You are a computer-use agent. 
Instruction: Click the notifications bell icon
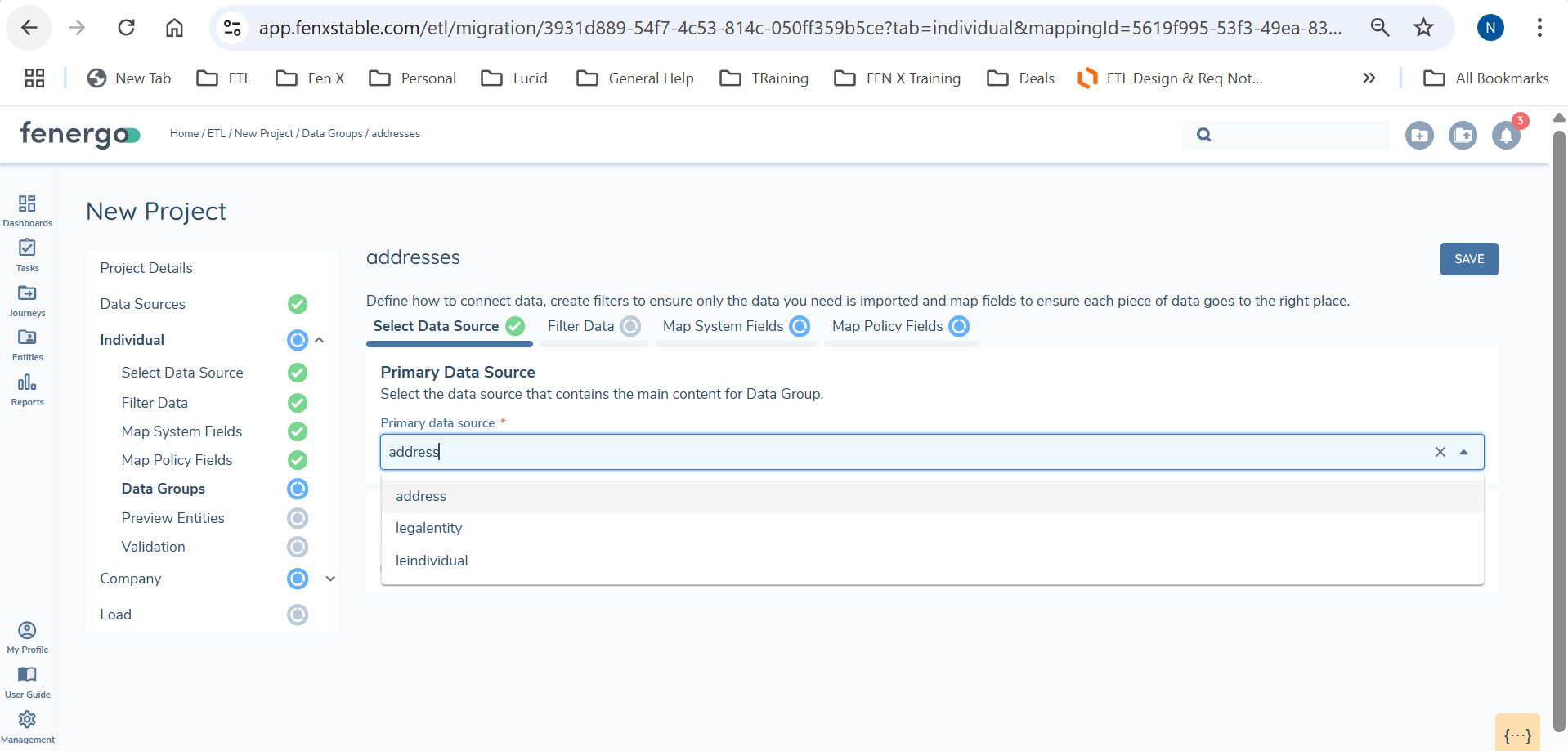pyautogui.click(x=1505, y=135)
